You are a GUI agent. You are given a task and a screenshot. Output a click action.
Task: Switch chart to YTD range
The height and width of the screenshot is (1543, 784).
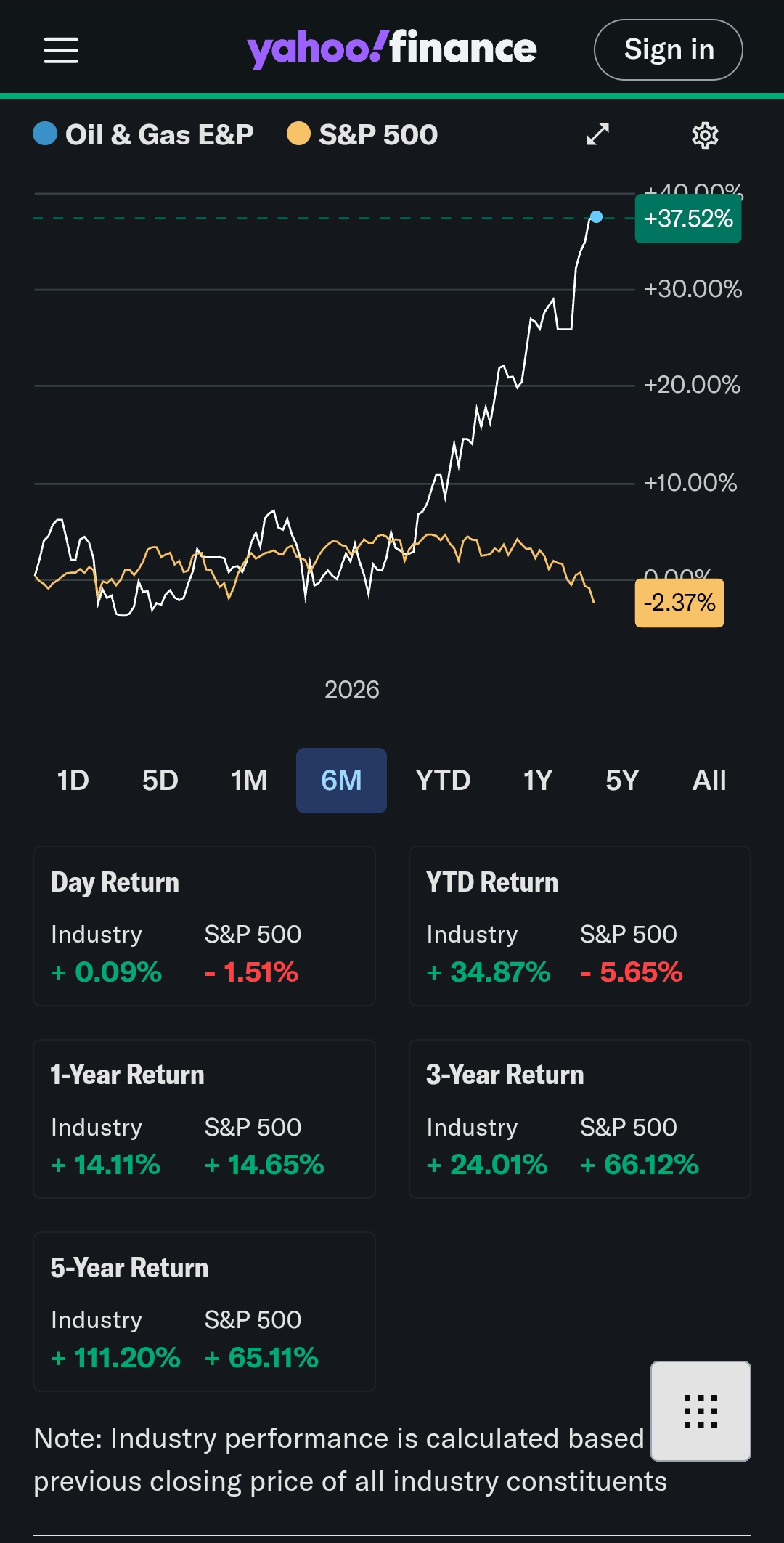pos(443,781)
